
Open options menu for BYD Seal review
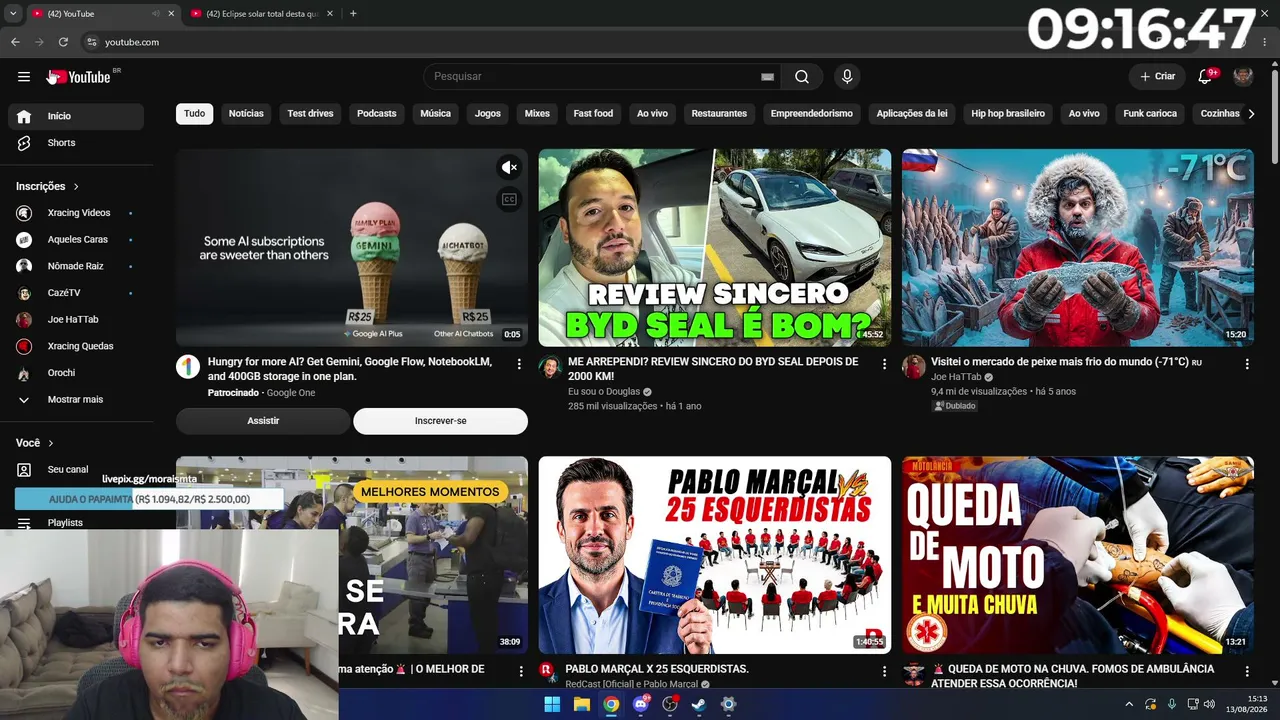click(x=884, y=365)
